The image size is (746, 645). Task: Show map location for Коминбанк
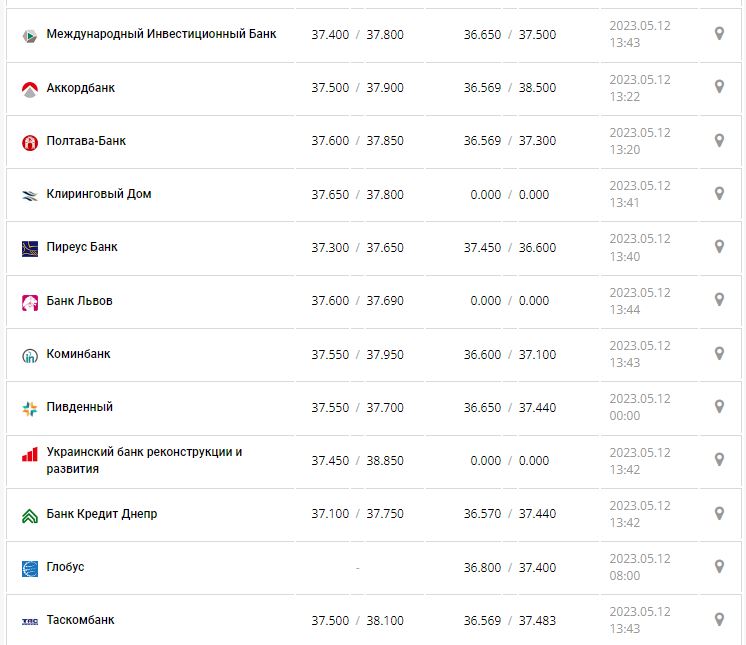point(719,353)
